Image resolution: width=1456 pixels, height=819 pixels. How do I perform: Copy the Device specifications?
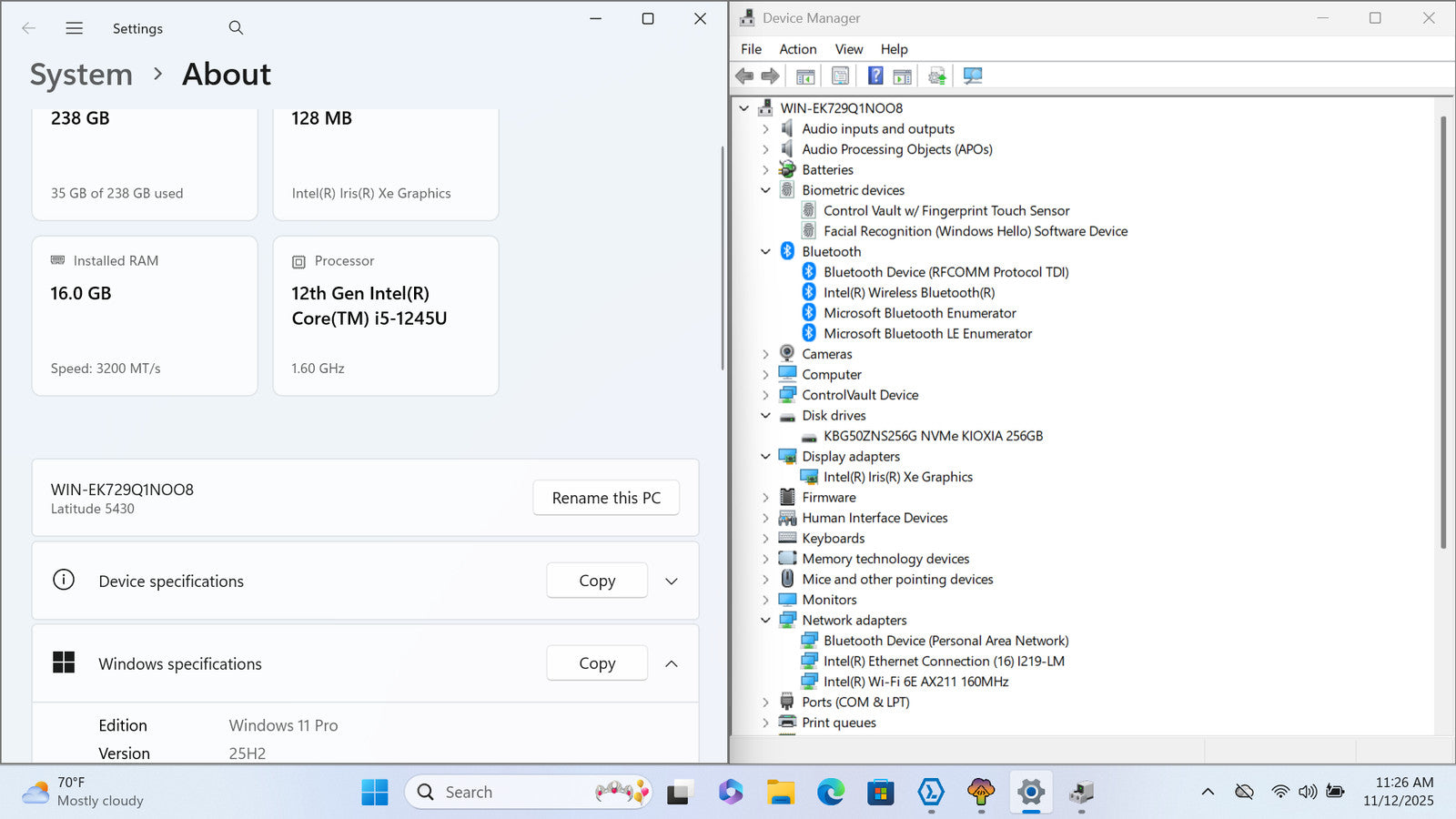[x=597, y=581]
